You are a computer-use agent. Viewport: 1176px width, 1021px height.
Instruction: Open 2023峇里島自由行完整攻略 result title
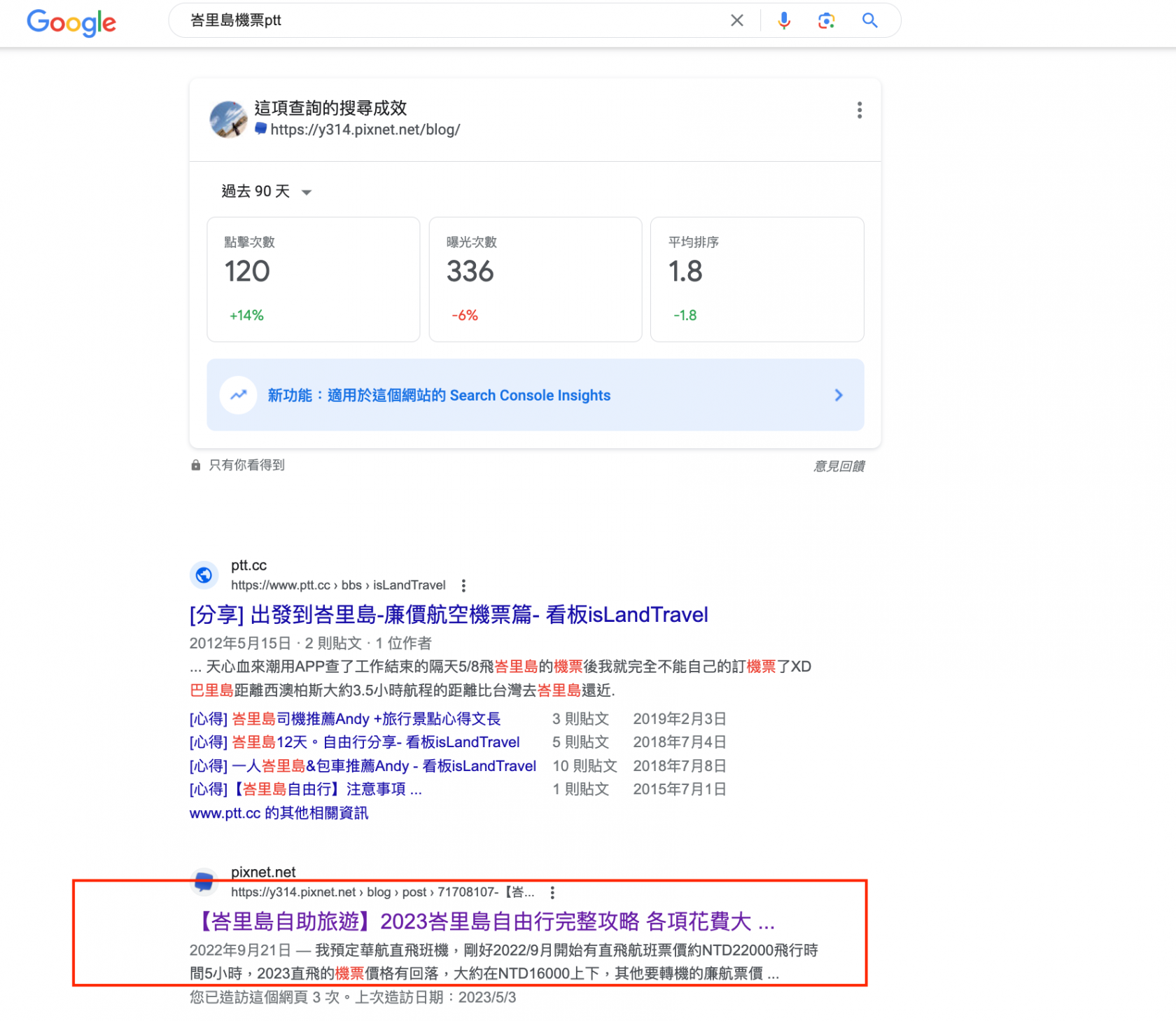click(x=483, y=922)
